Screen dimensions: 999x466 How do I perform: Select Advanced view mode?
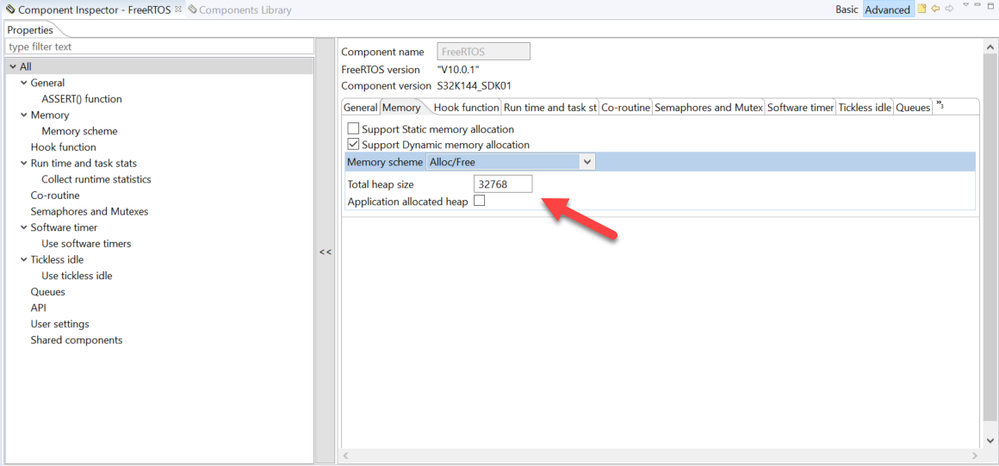(x=888, y=10)
